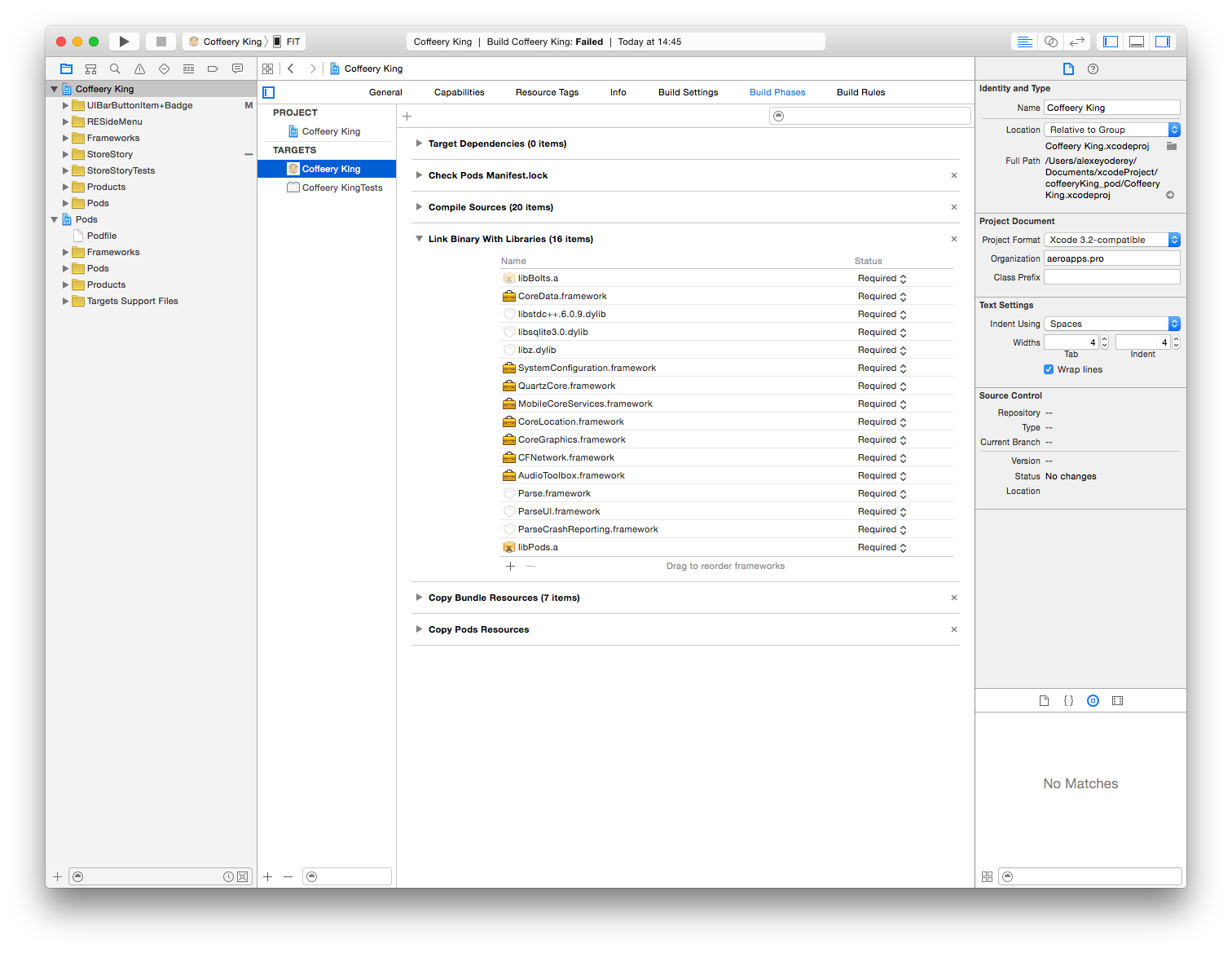Delete the Copy Pods Resources phase
The width and height of the screenshot is (1232, 953).
pyautogui.click(x=954, y=629)
